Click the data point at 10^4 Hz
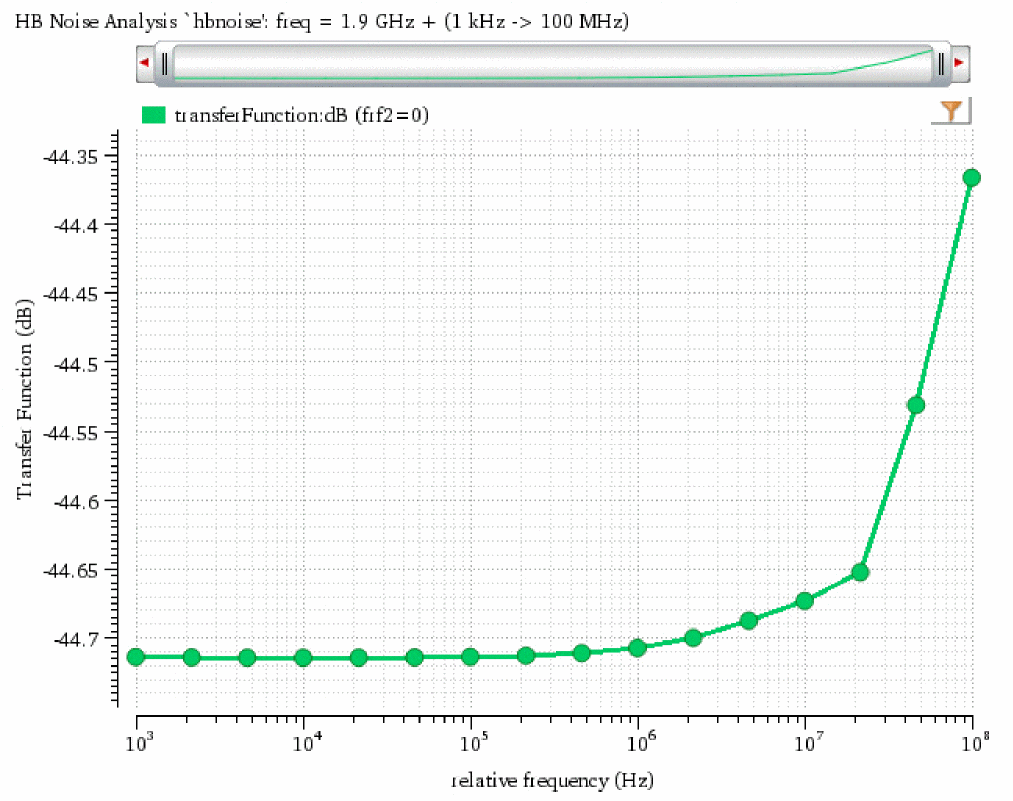Viewport: 1013px width, 801px height. [x=303, y=658]
